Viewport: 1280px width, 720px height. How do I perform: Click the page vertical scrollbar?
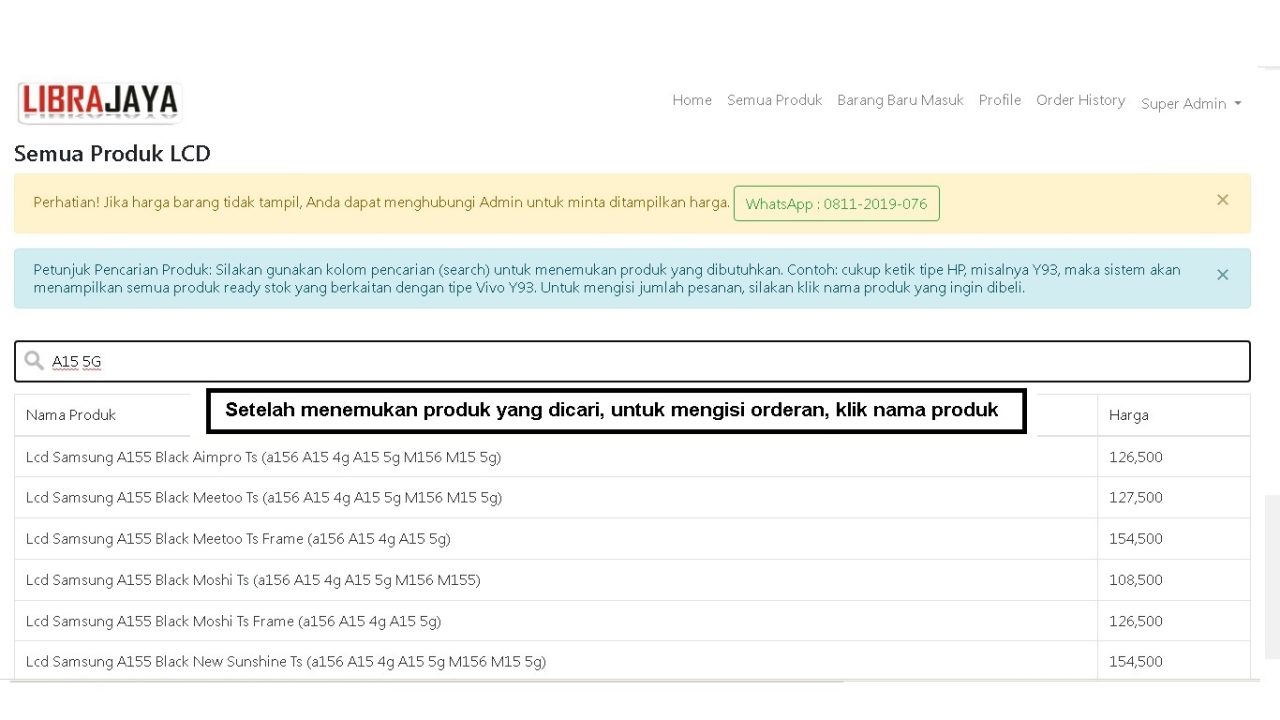(x=1272, y=576)
